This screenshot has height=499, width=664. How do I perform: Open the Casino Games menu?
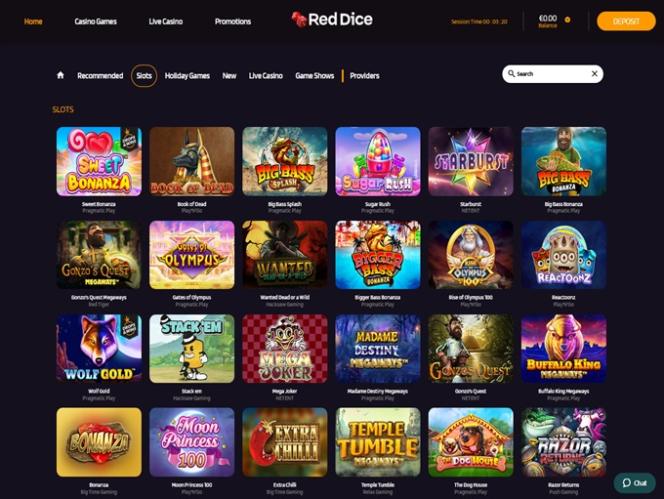[95, 22]
